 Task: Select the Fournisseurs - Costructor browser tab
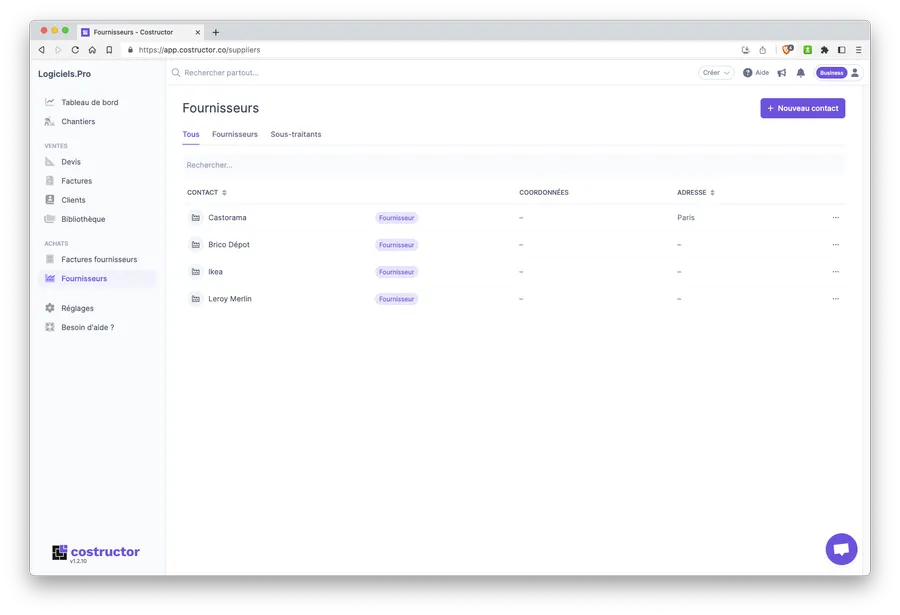pyautogui.click(x=141, y=32)
